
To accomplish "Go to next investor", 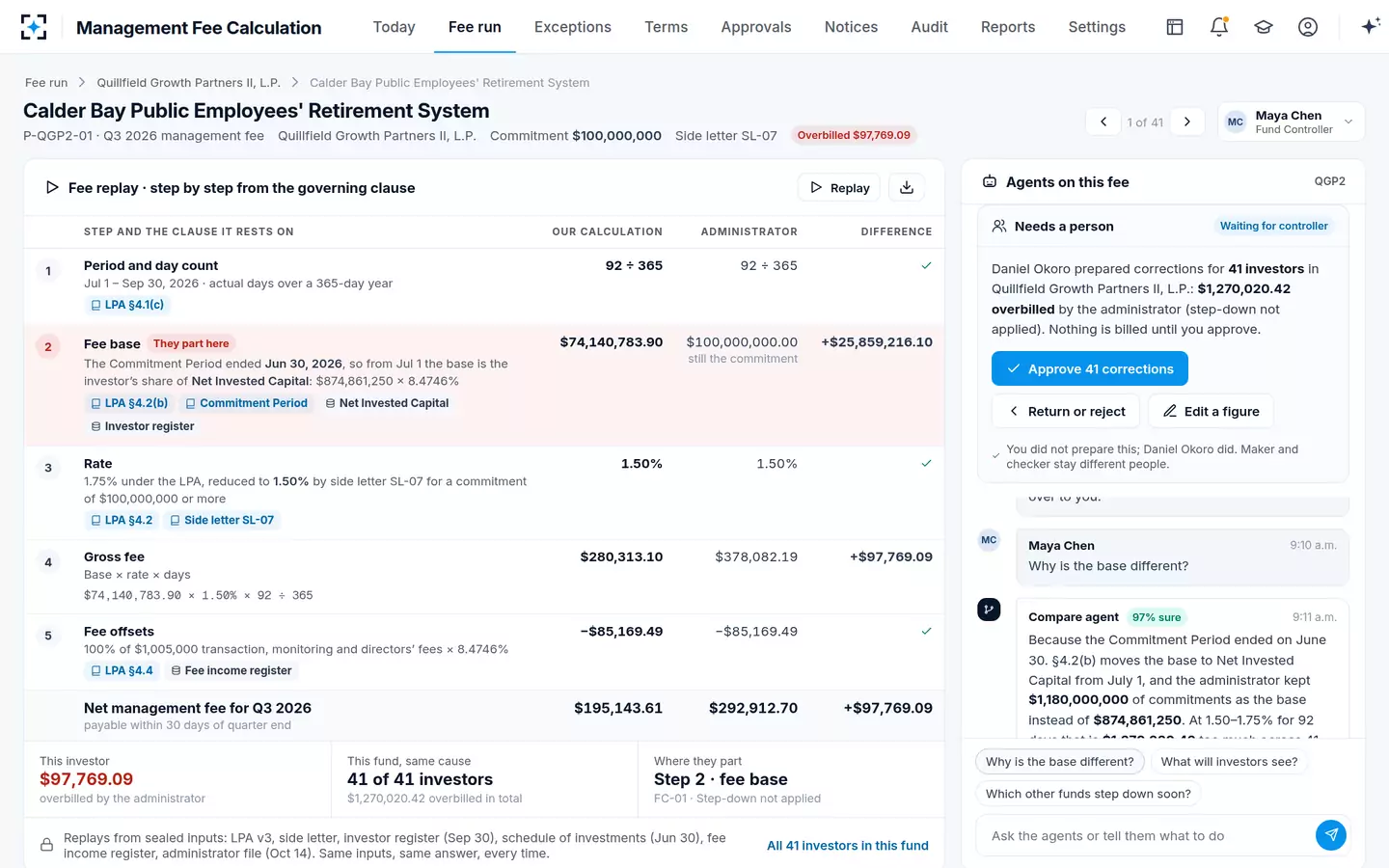I will 1187,122.
